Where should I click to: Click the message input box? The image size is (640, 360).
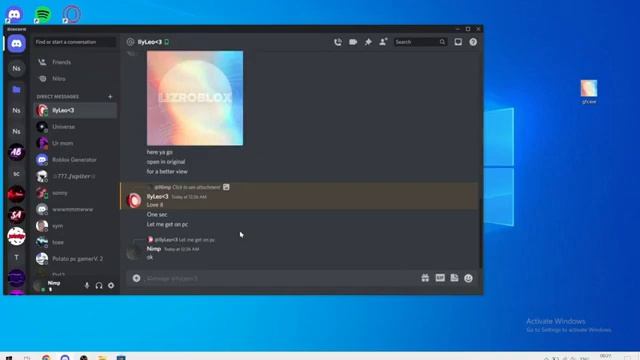pyautogui.click(x=282, y=278)
